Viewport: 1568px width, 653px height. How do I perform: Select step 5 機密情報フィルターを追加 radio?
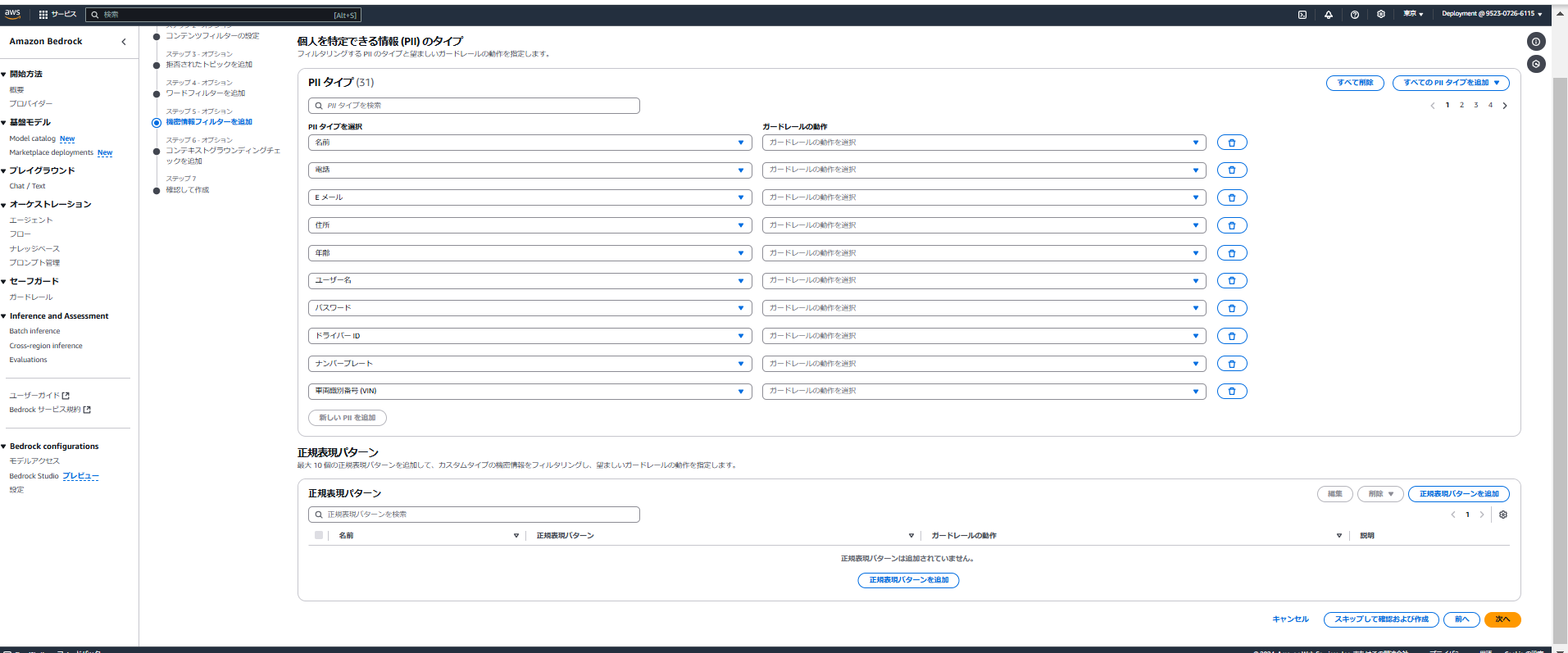tap(157, 123)
